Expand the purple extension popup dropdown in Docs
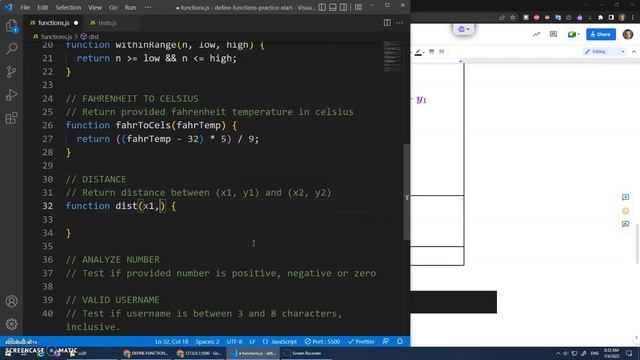 coord(464,29)
